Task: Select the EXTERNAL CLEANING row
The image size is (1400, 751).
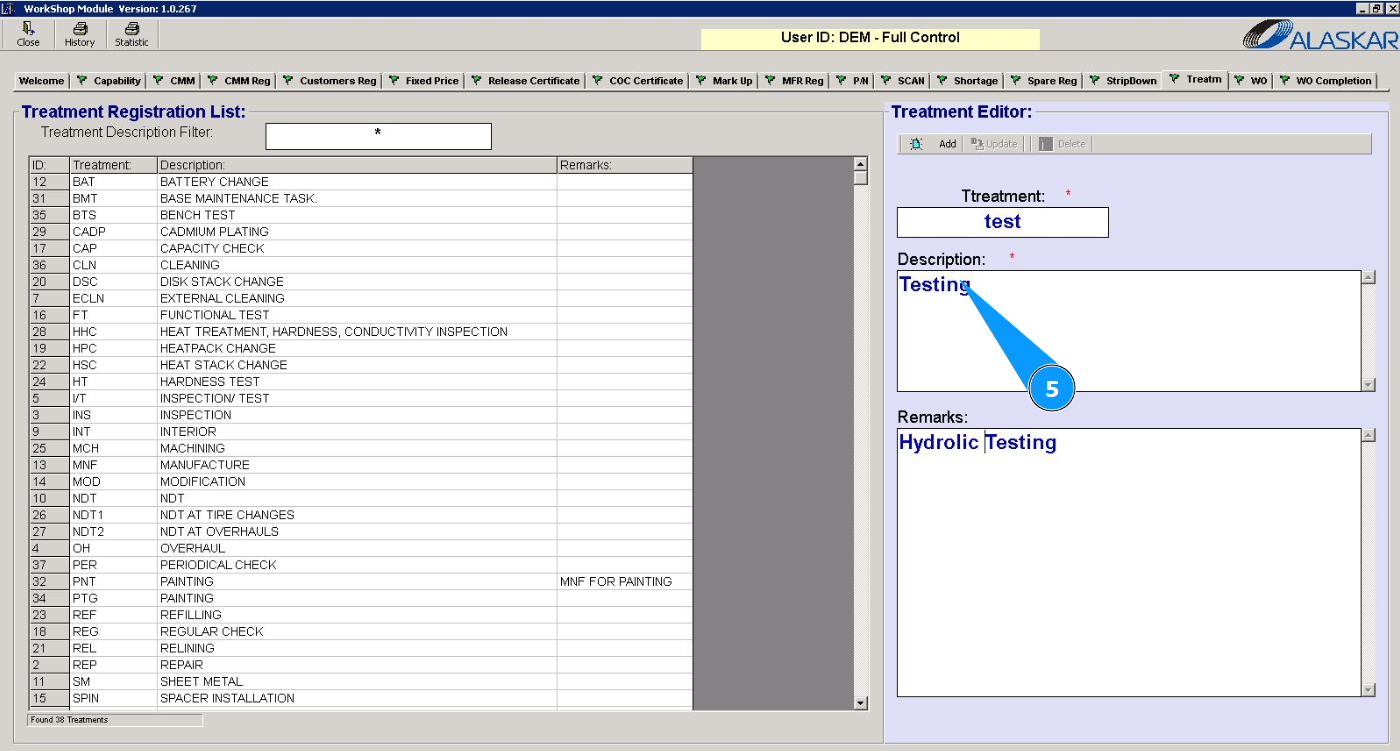Action: [x=360, y=298]
